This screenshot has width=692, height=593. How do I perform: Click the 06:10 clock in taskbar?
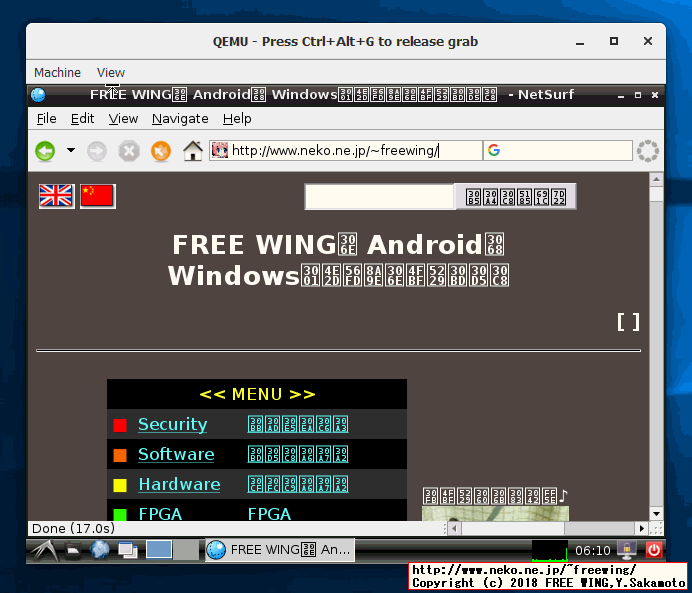pyautogui.click(x=592, y=550)
